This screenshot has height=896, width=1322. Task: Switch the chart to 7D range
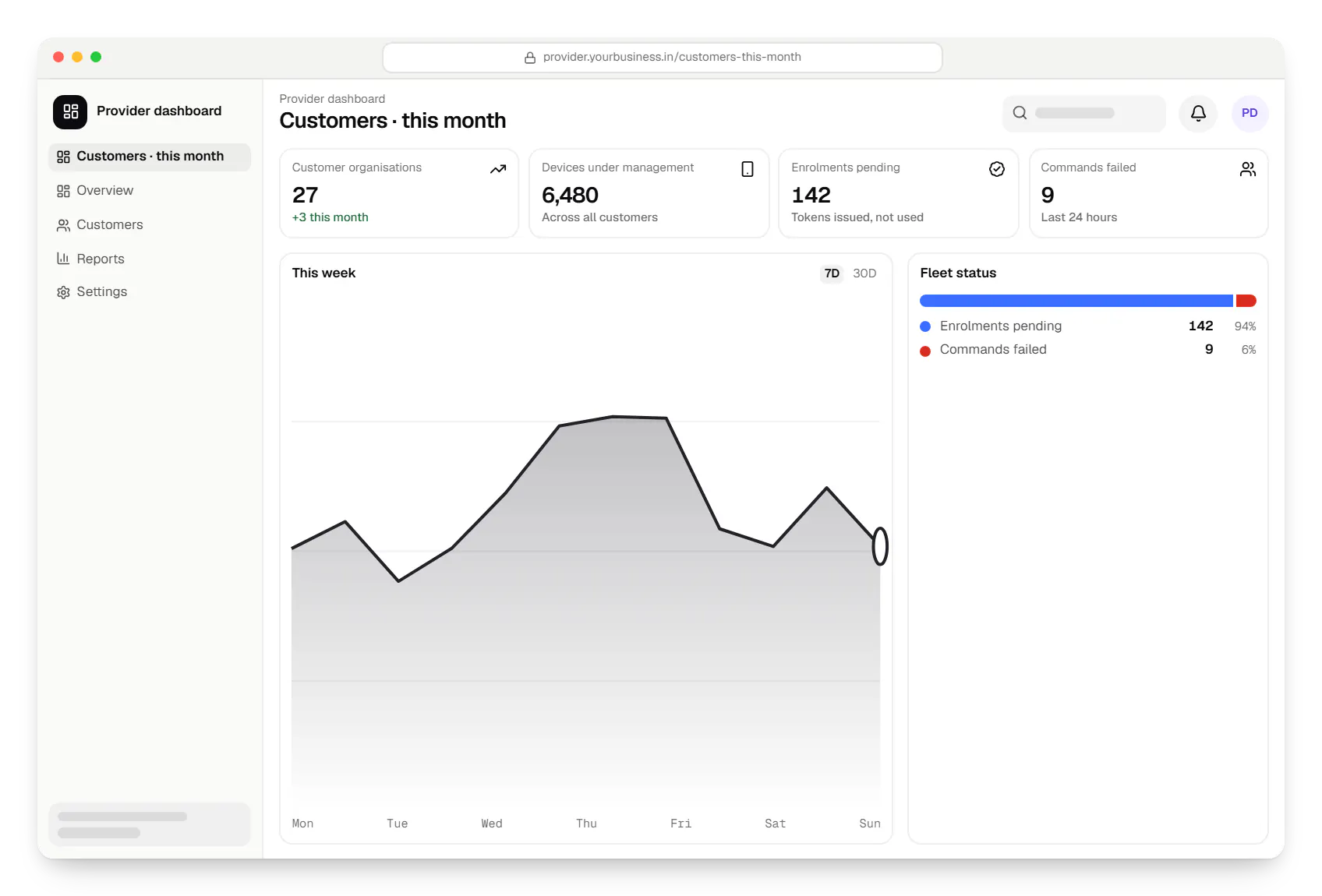832,273
